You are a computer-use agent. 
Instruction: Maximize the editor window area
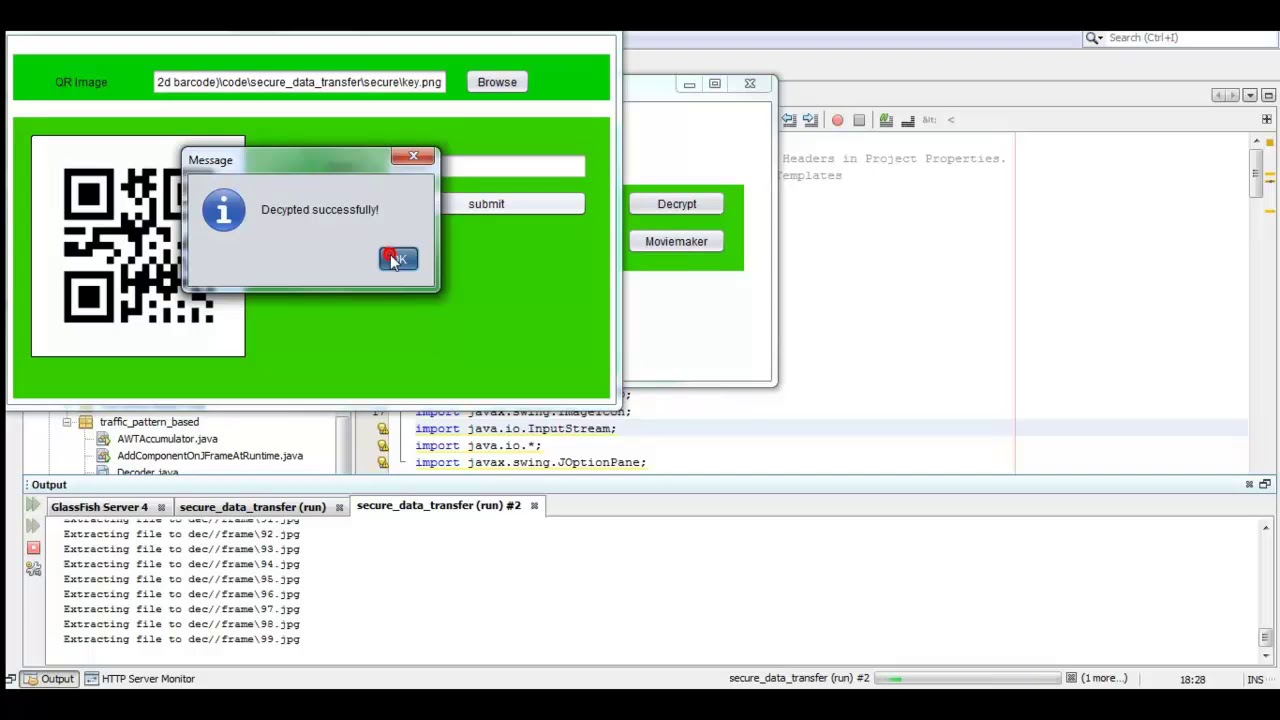tap(1268, 95)
